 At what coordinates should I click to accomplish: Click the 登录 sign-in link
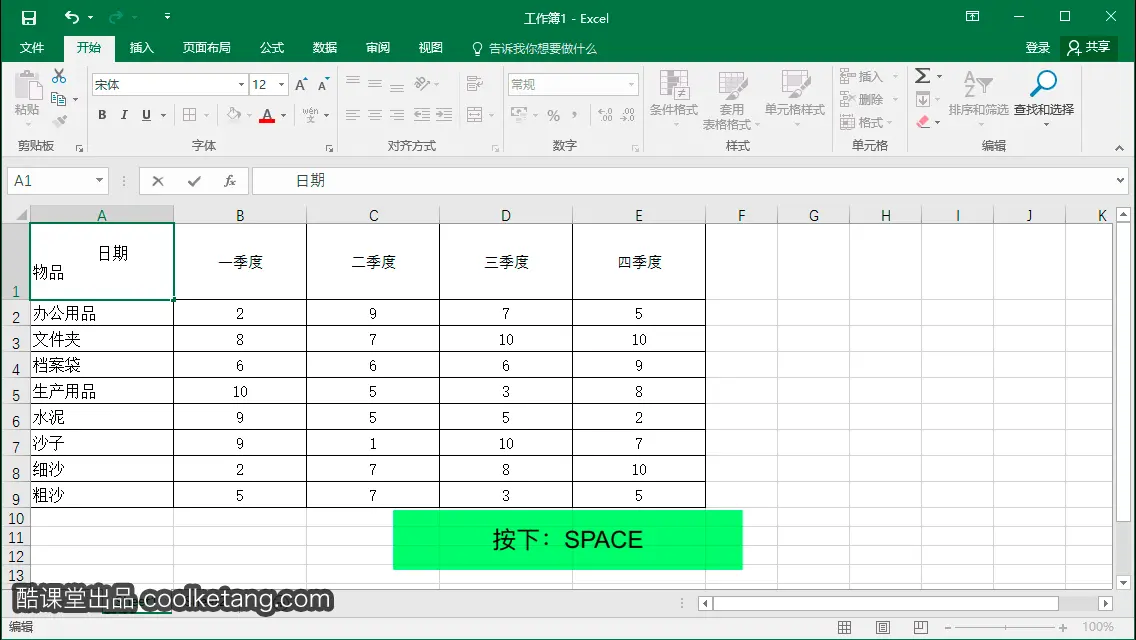1037,48
